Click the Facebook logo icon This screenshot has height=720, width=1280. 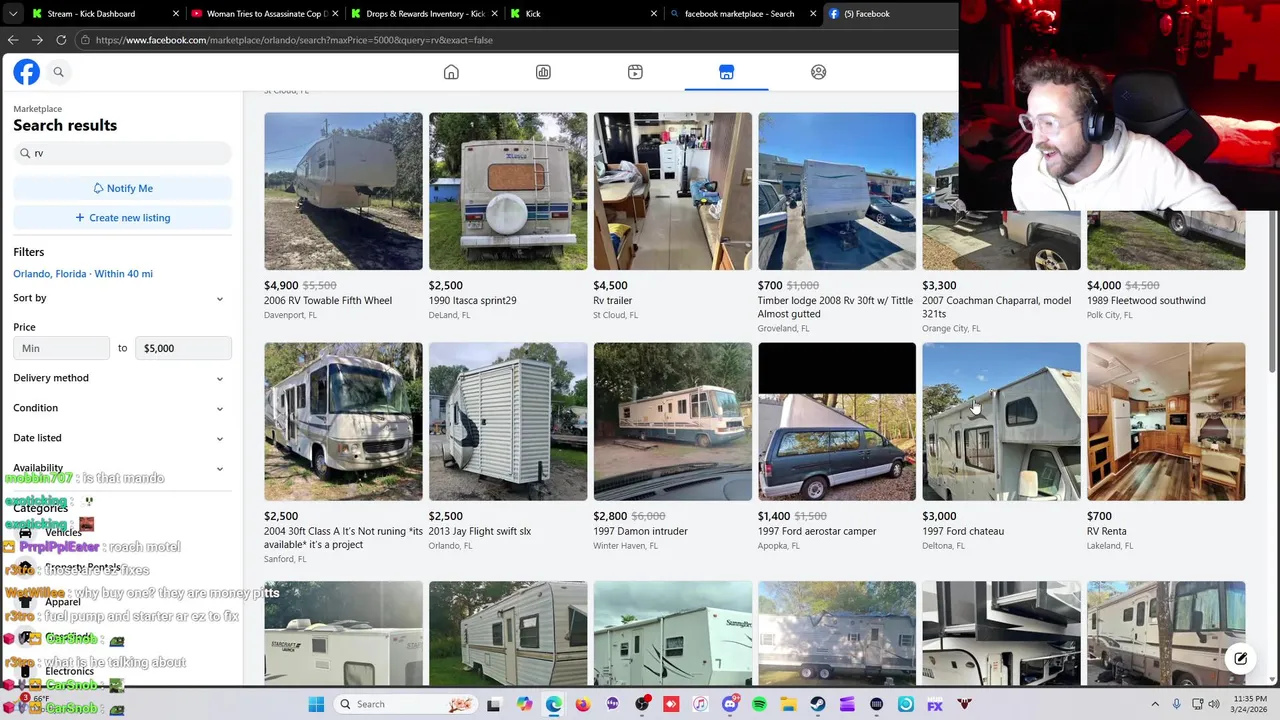26,72
